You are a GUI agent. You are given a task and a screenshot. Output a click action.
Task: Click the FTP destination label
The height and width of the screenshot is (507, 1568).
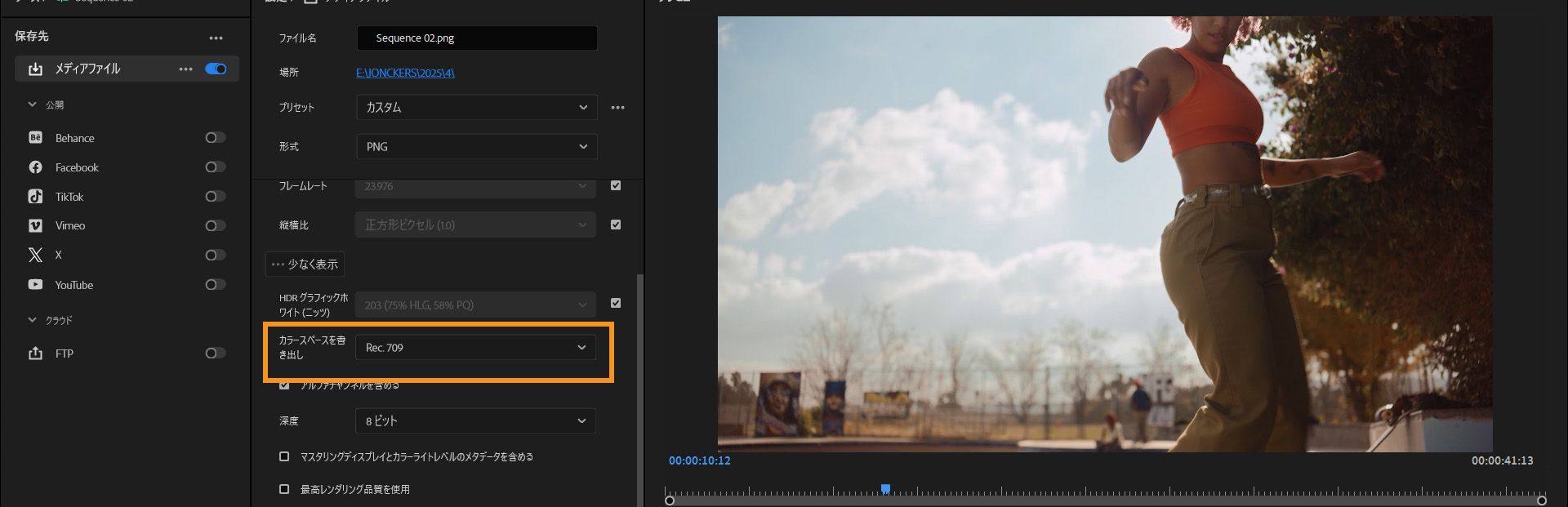click(65, 354)
